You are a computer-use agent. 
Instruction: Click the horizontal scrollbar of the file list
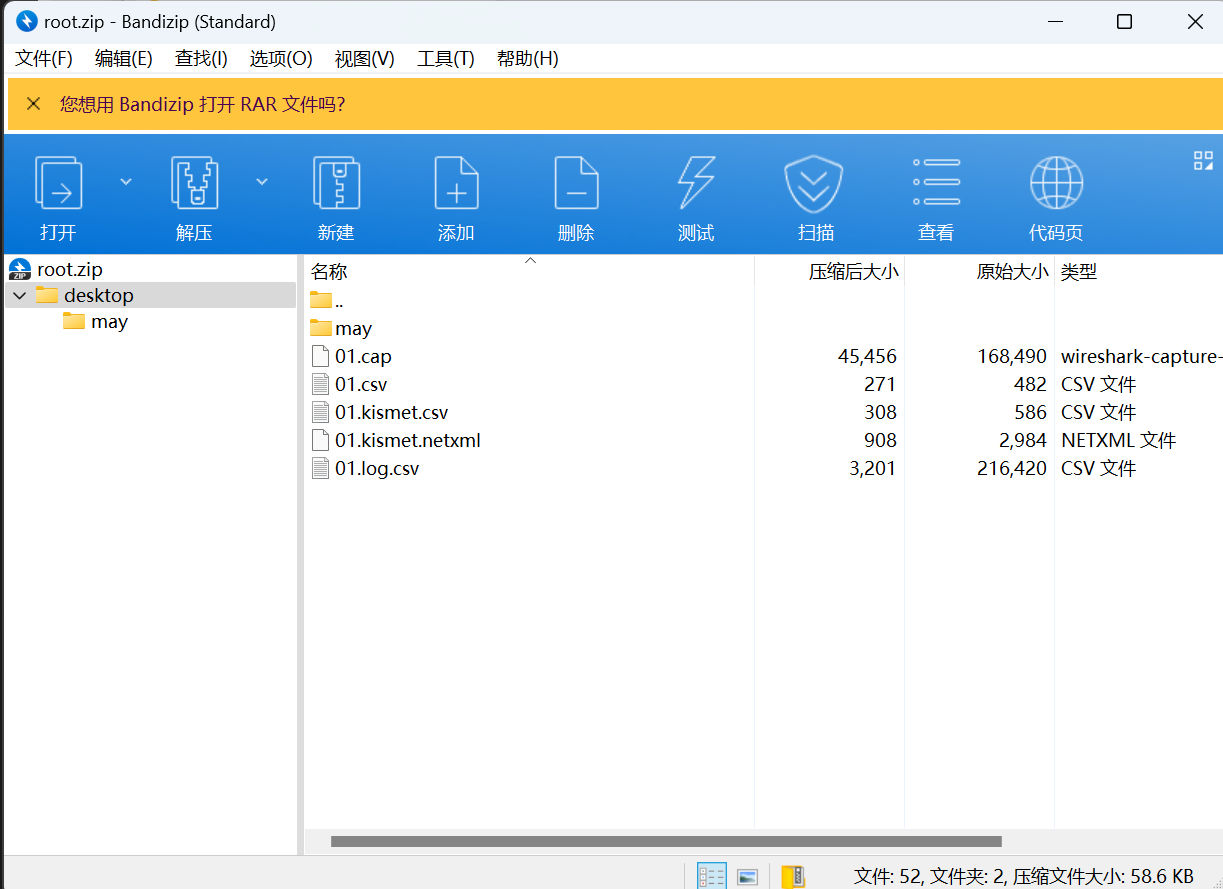coord(666,842)
